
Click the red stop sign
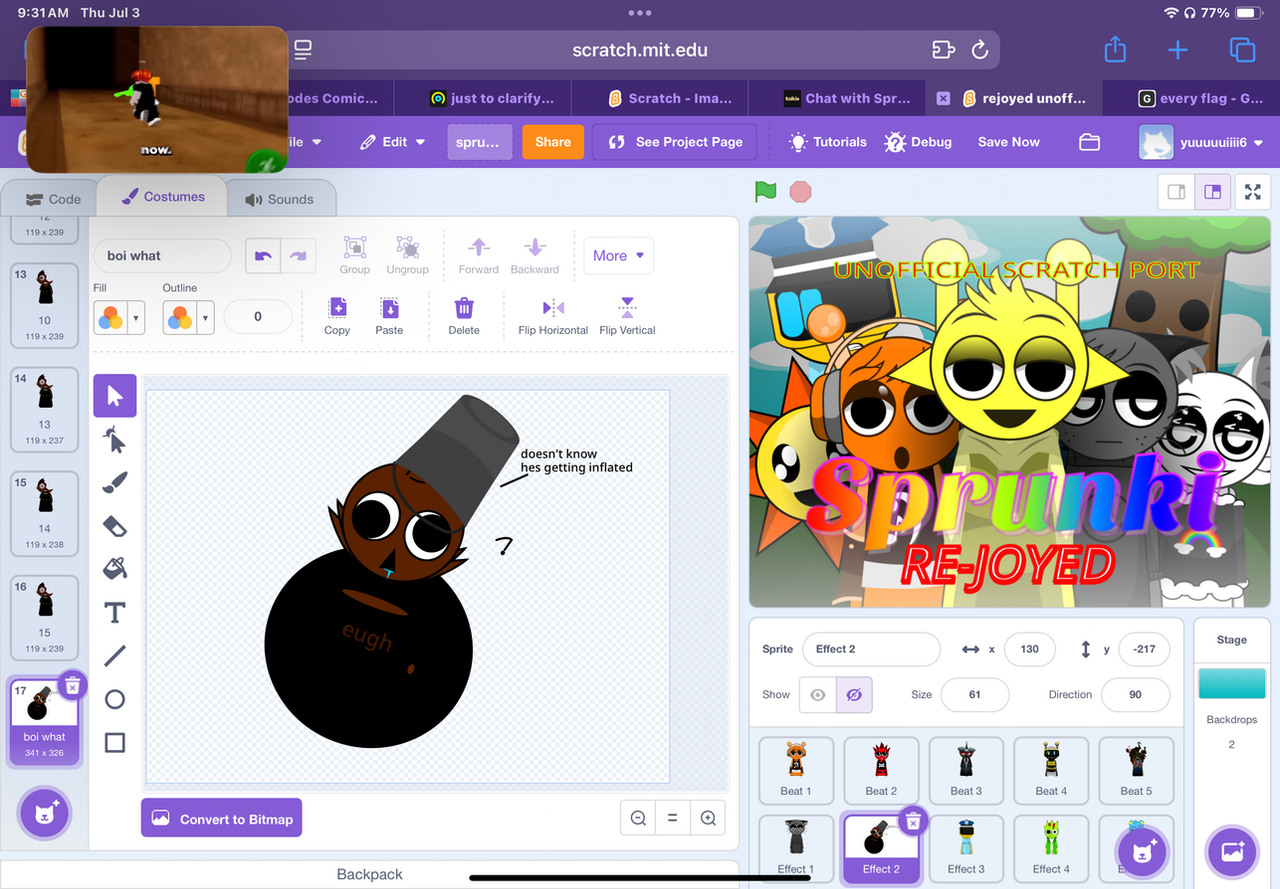click(x=800, y=192)
